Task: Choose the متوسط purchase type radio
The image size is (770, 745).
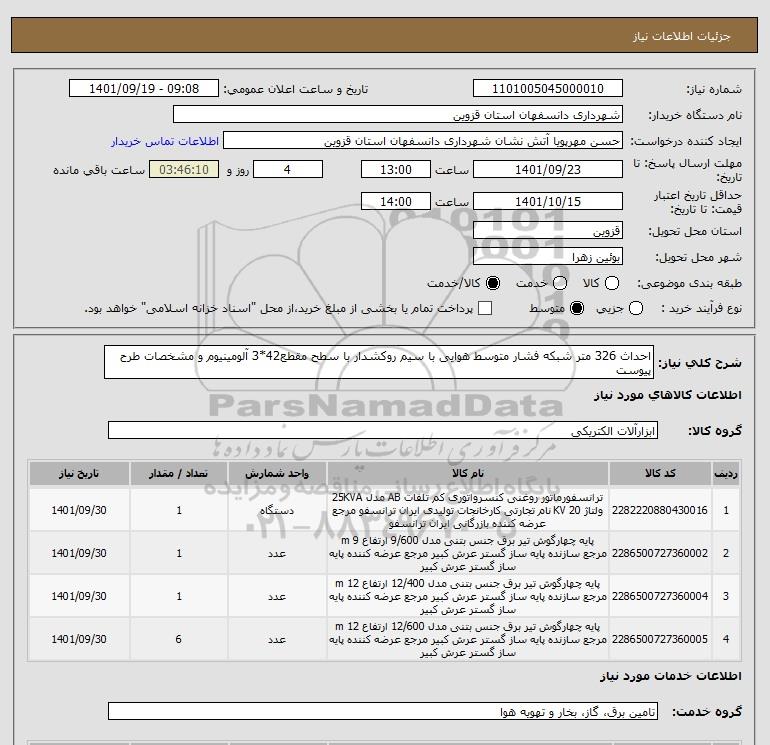Action: click(x=577, y=308)
